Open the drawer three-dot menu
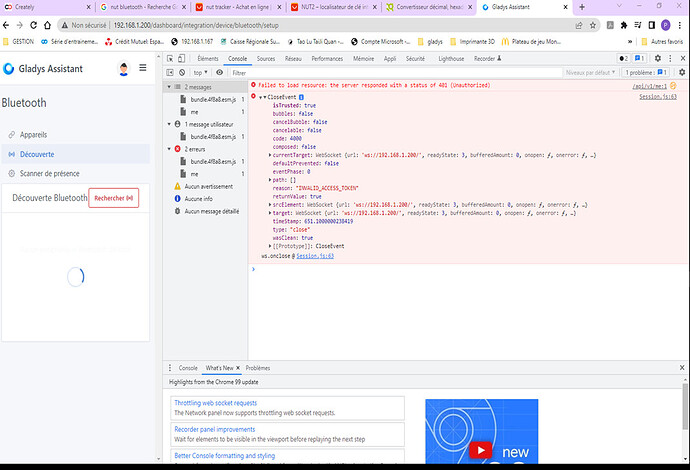 click(x=170, y=368)
